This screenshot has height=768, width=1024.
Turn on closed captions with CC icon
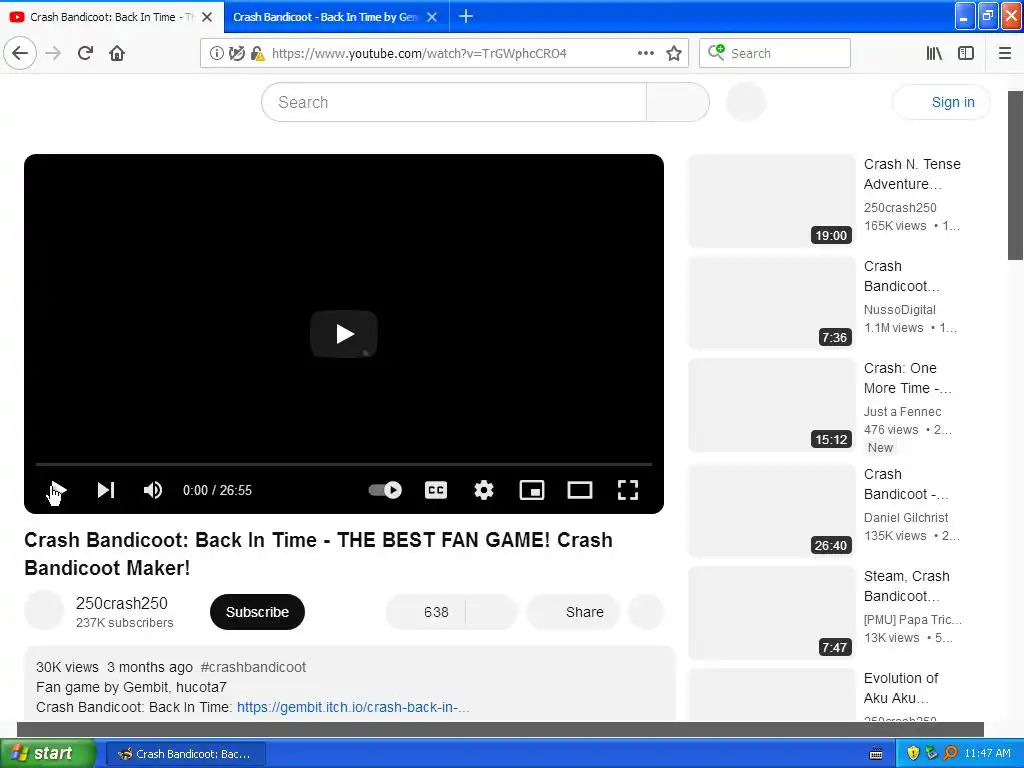click(436, 490)
